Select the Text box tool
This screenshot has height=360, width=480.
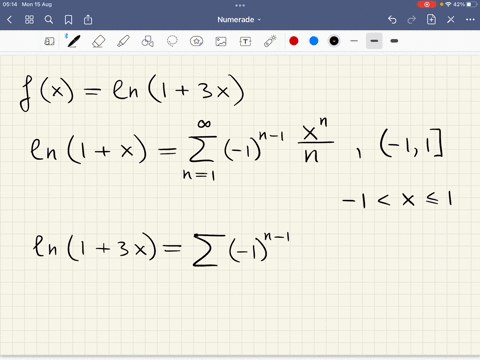tap(245, 41)
